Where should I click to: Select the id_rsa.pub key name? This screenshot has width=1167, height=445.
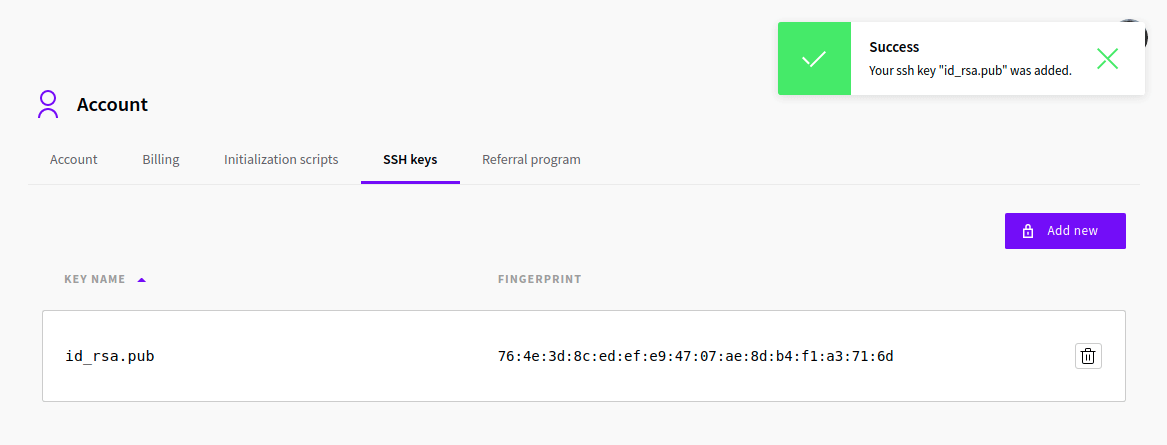(x=110, y=356)
